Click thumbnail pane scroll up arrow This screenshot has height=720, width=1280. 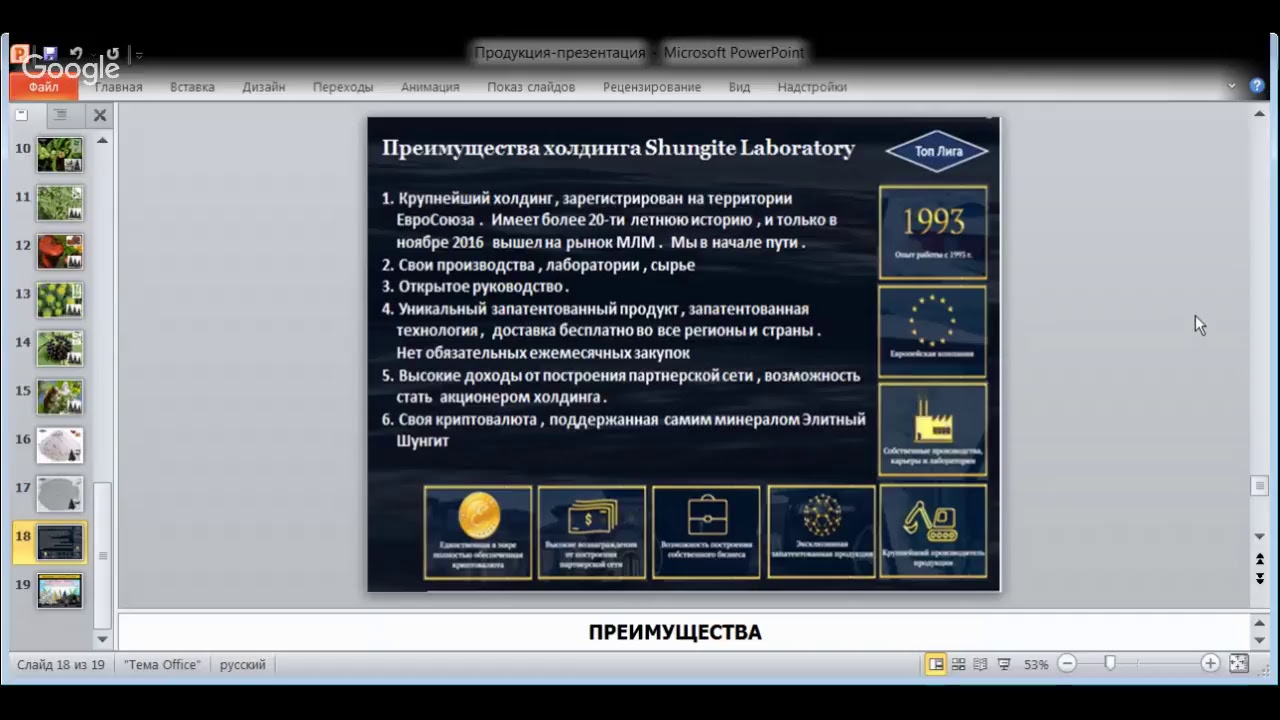coord(102,140)
